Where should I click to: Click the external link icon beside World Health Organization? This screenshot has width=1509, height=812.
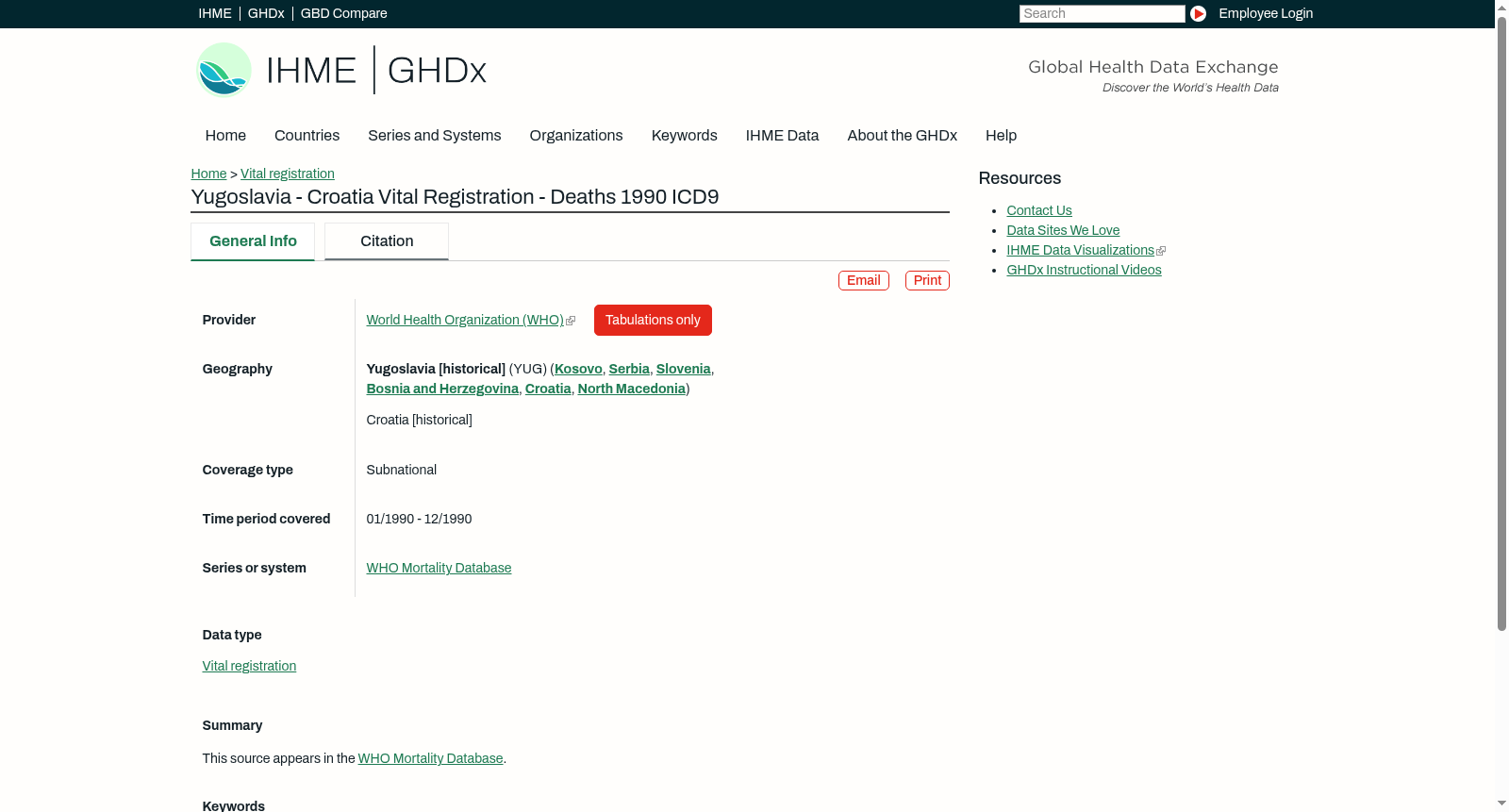click(571, 321)
